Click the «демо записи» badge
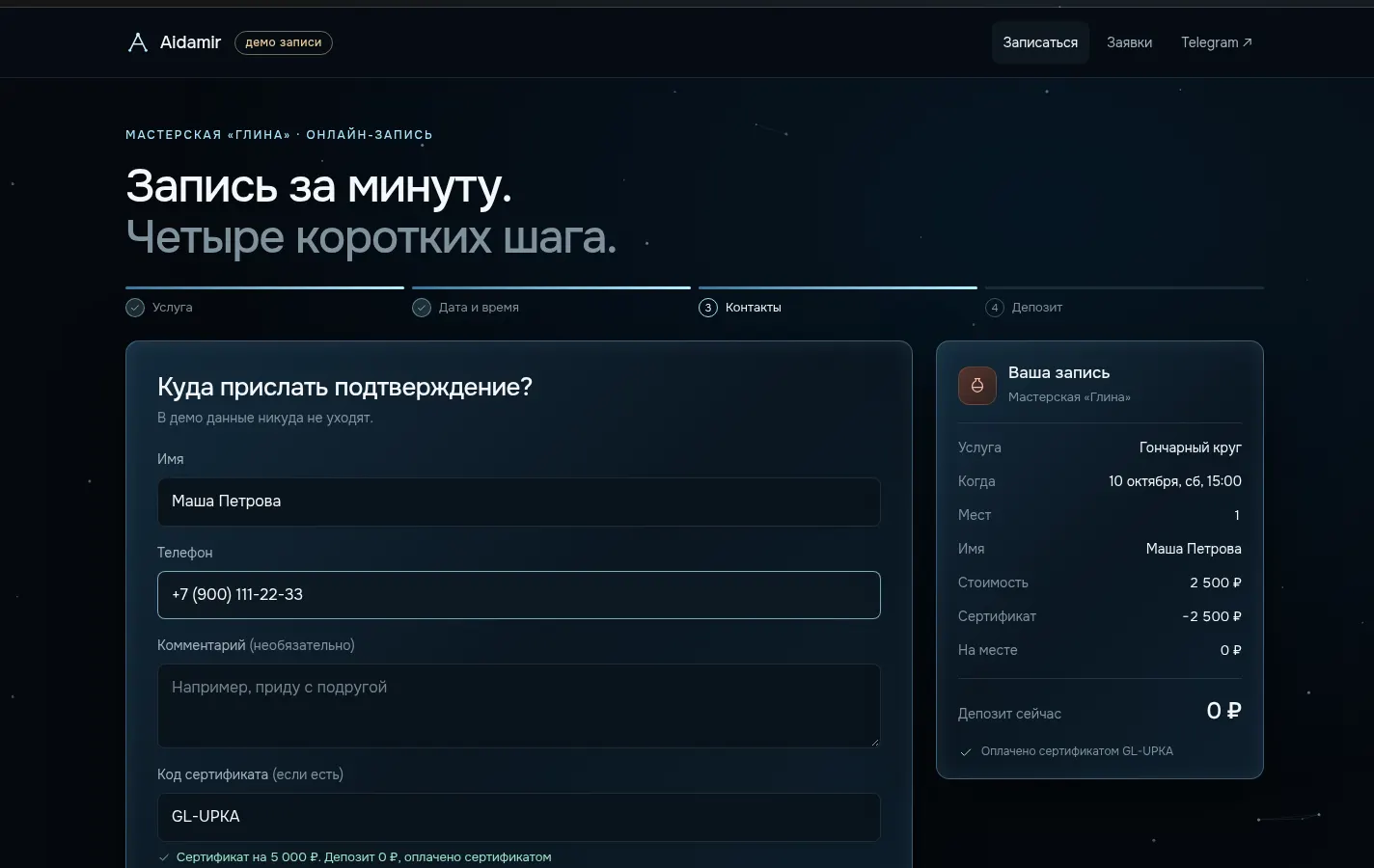This screenshot has height=868, width=1374. (x=284, y=42)
